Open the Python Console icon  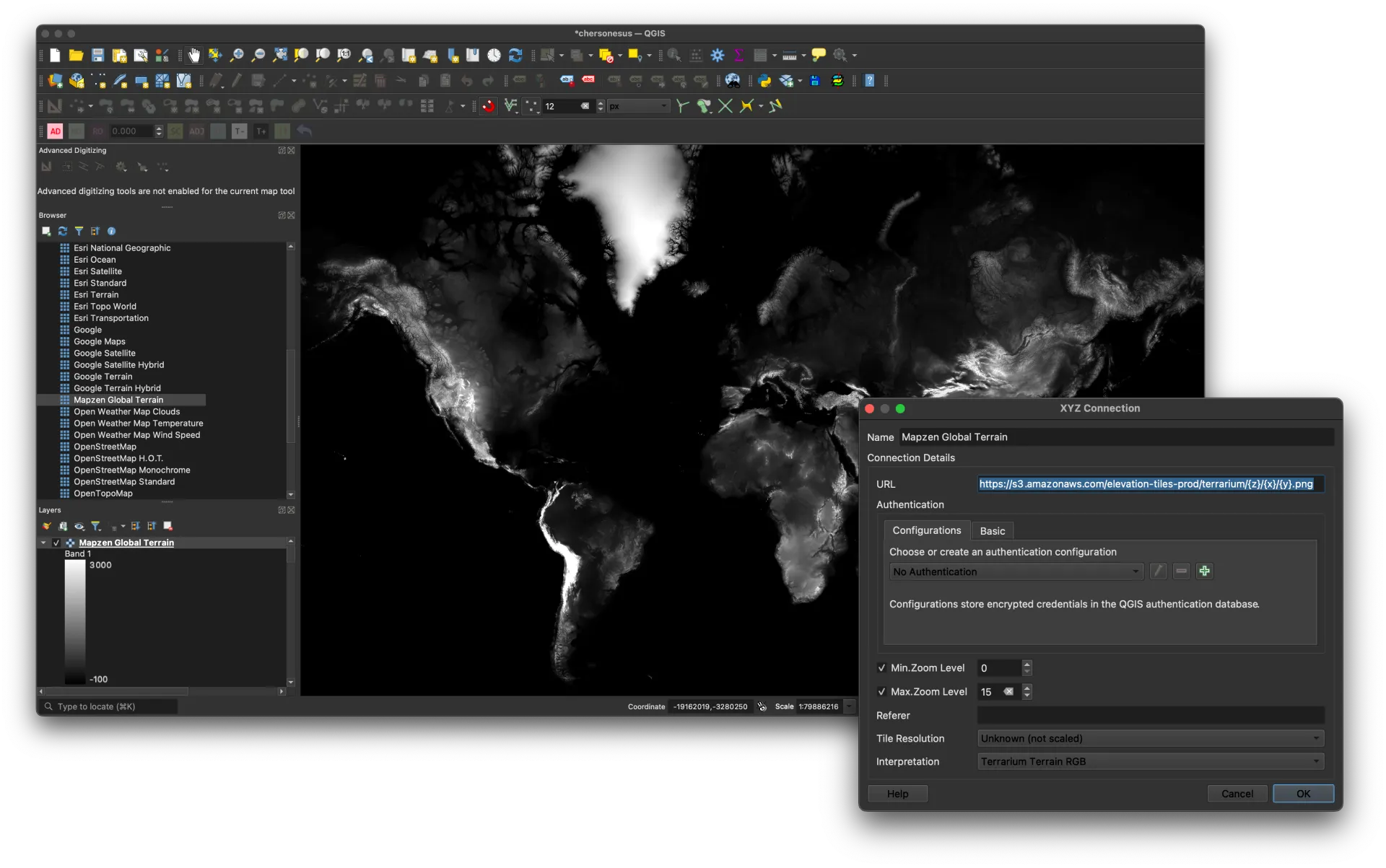(764, 81)
